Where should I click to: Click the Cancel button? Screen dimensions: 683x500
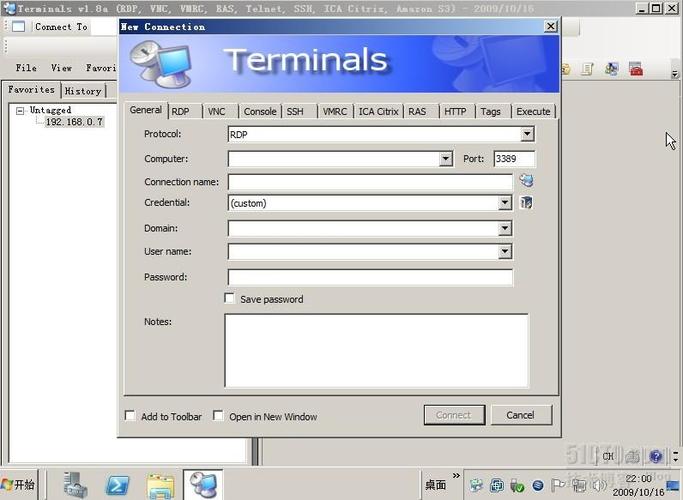(x=521, y=415)
